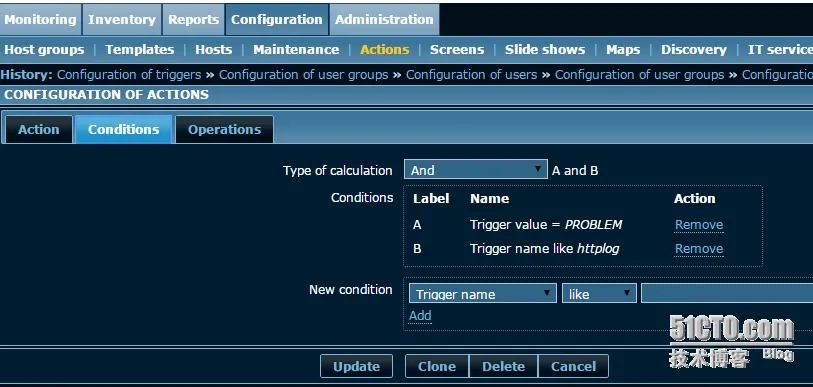Click Add under New condition

point(420,316)
